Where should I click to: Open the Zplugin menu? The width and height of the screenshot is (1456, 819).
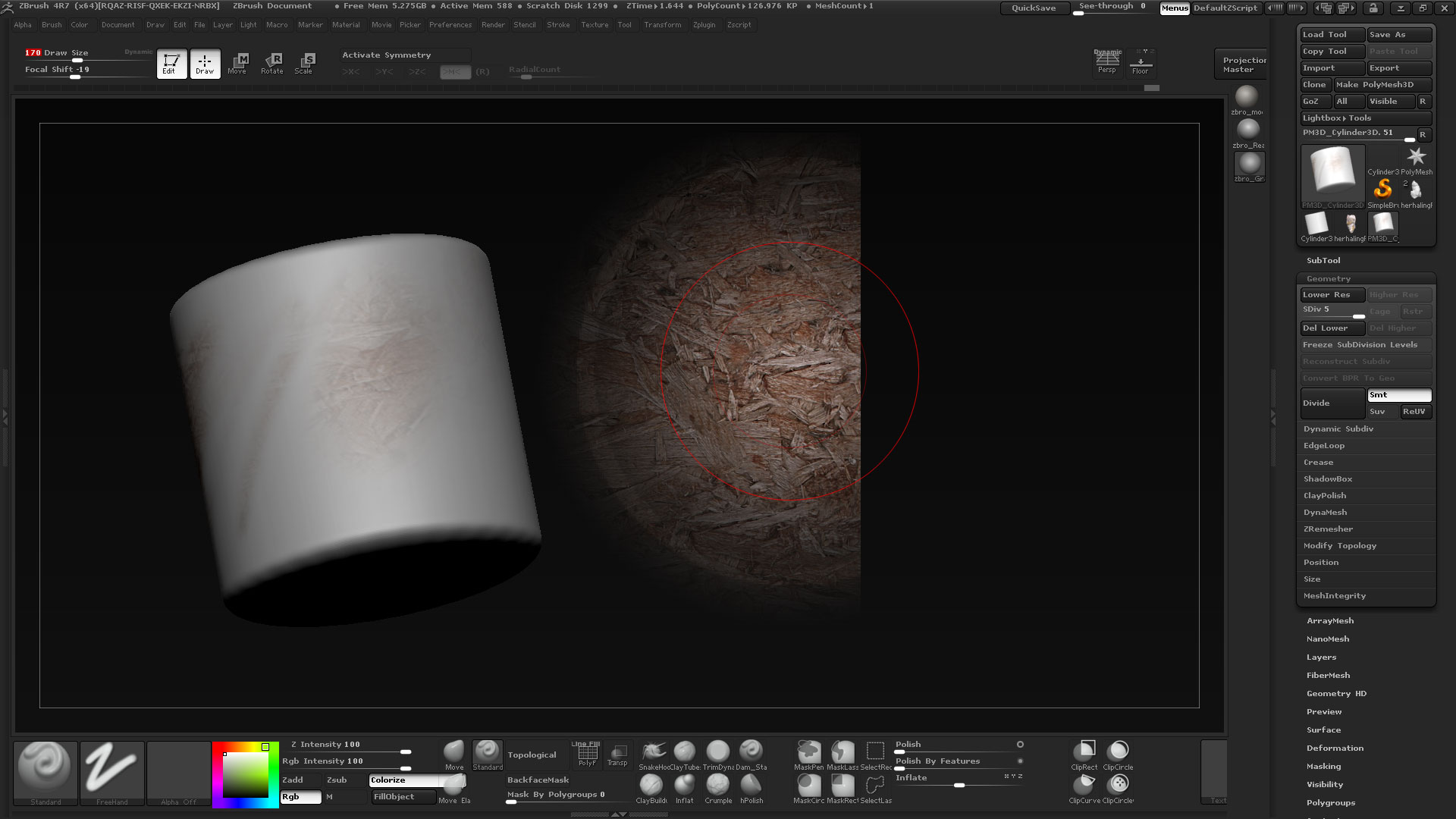704,25
